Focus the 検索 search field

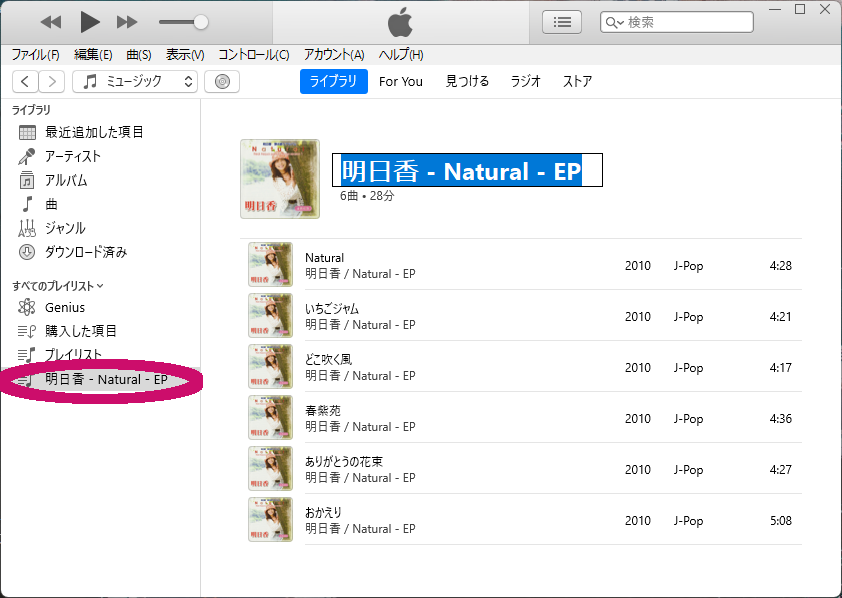(x=677, y=22)
